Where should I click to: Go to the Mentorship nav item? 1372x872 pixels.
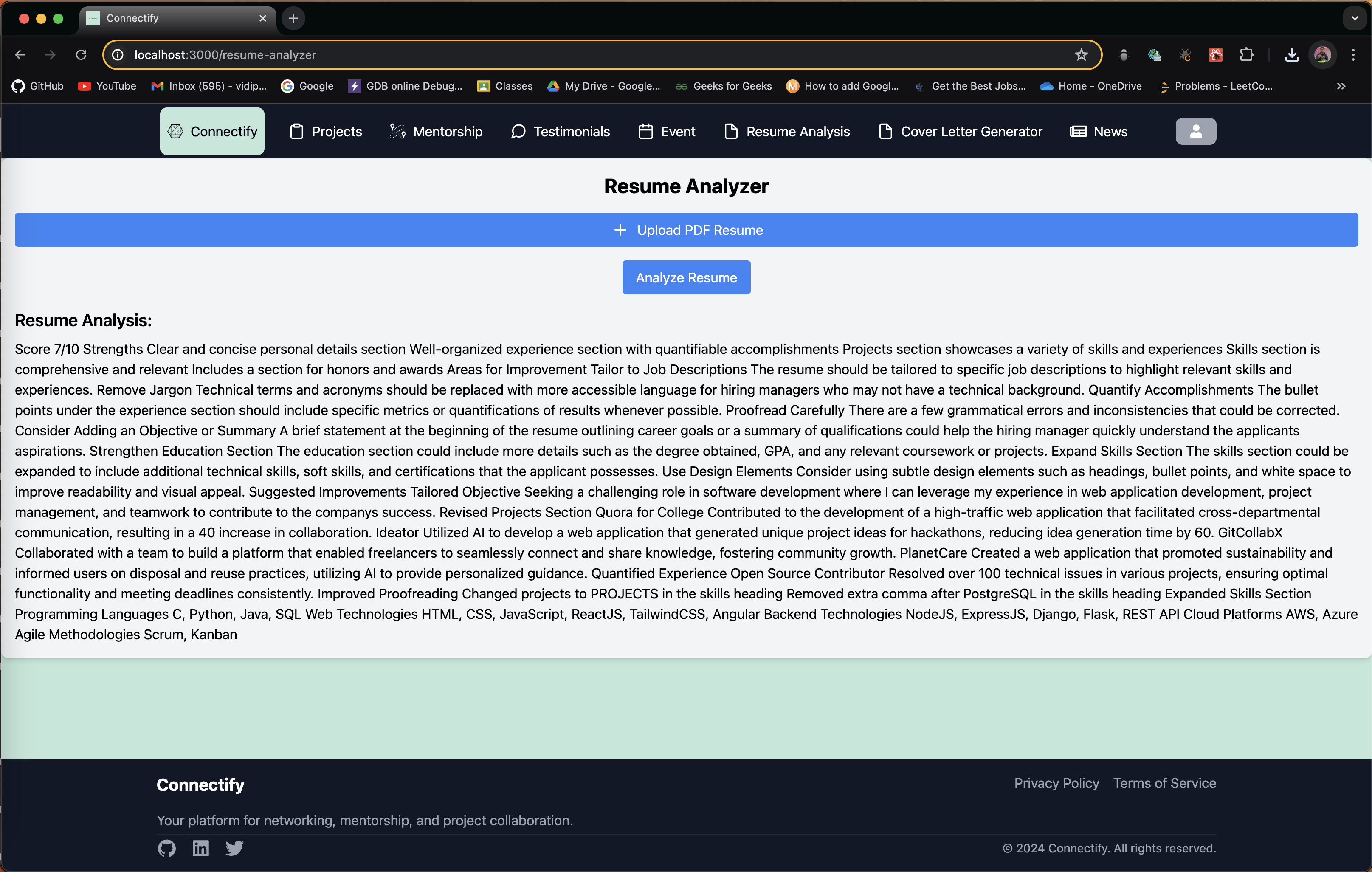coord(437,132)
